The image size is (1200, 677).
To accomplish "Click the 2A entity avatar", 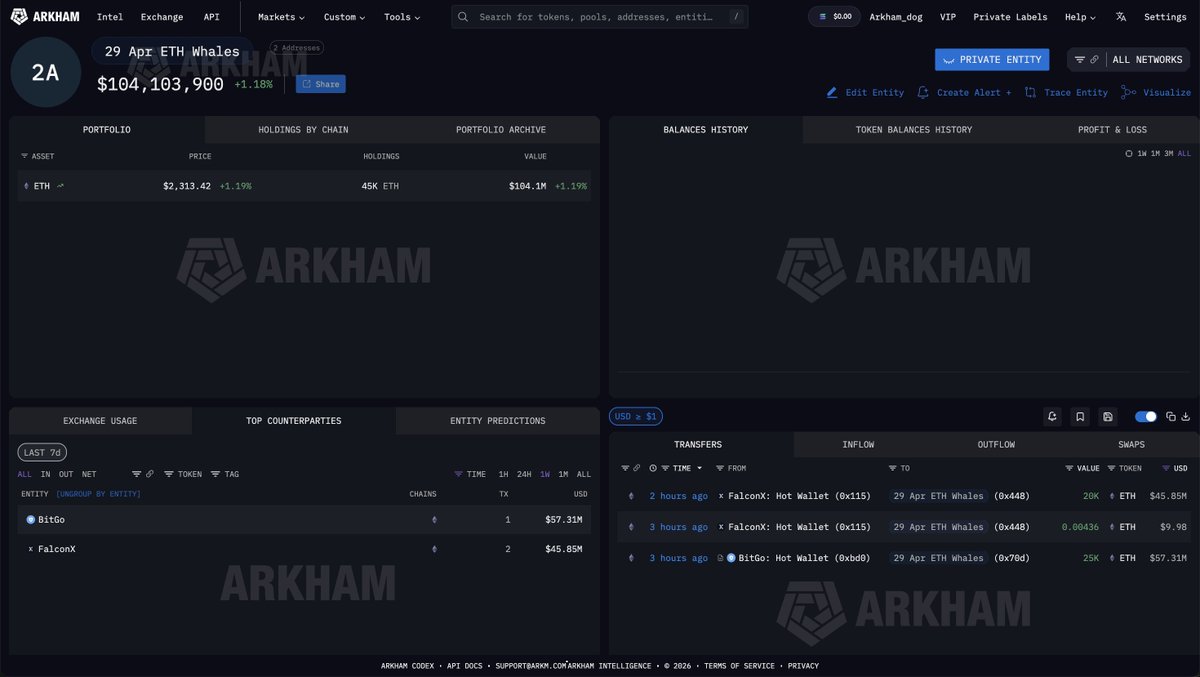I will [x=45, y=72].
